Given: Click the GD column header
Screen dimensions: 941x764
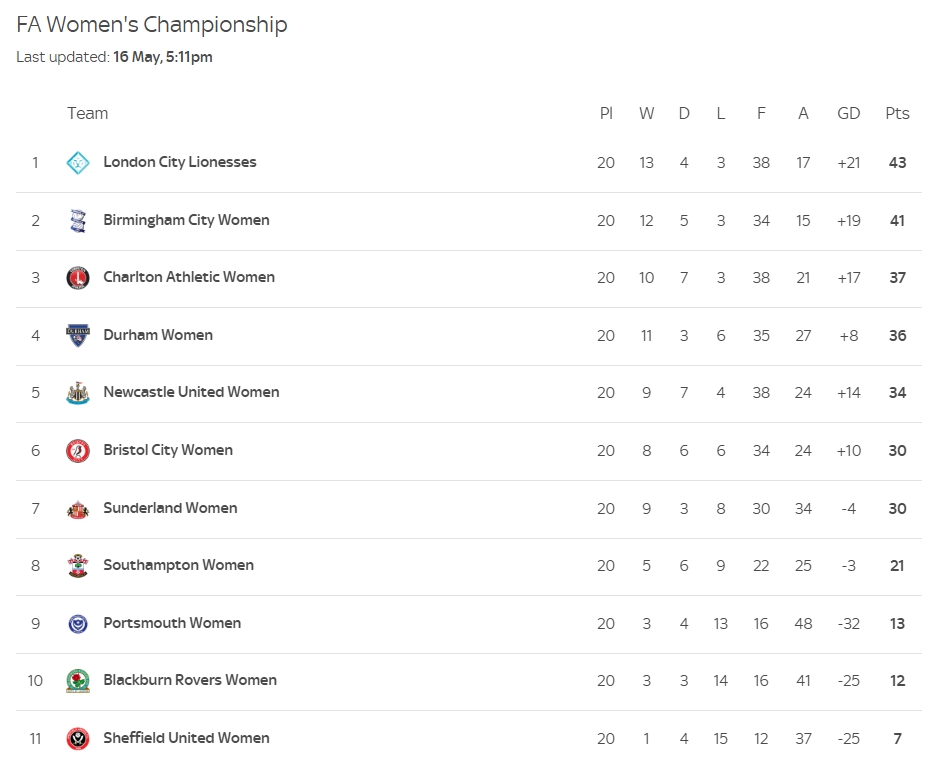Looking at the screenshot, I should [x=849, y=113].
